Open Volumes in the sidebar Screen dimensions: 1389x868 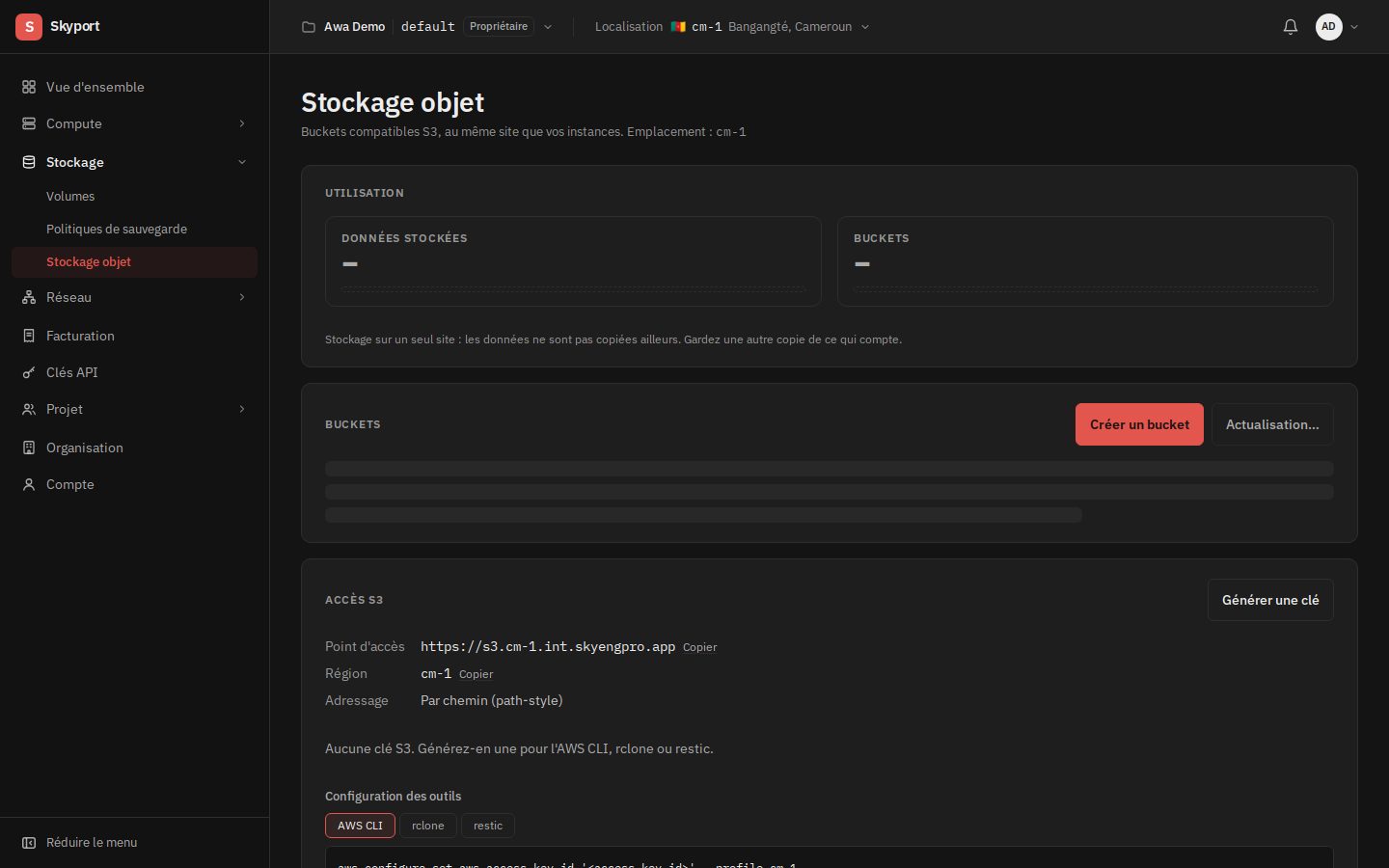[x=70, y=196]
